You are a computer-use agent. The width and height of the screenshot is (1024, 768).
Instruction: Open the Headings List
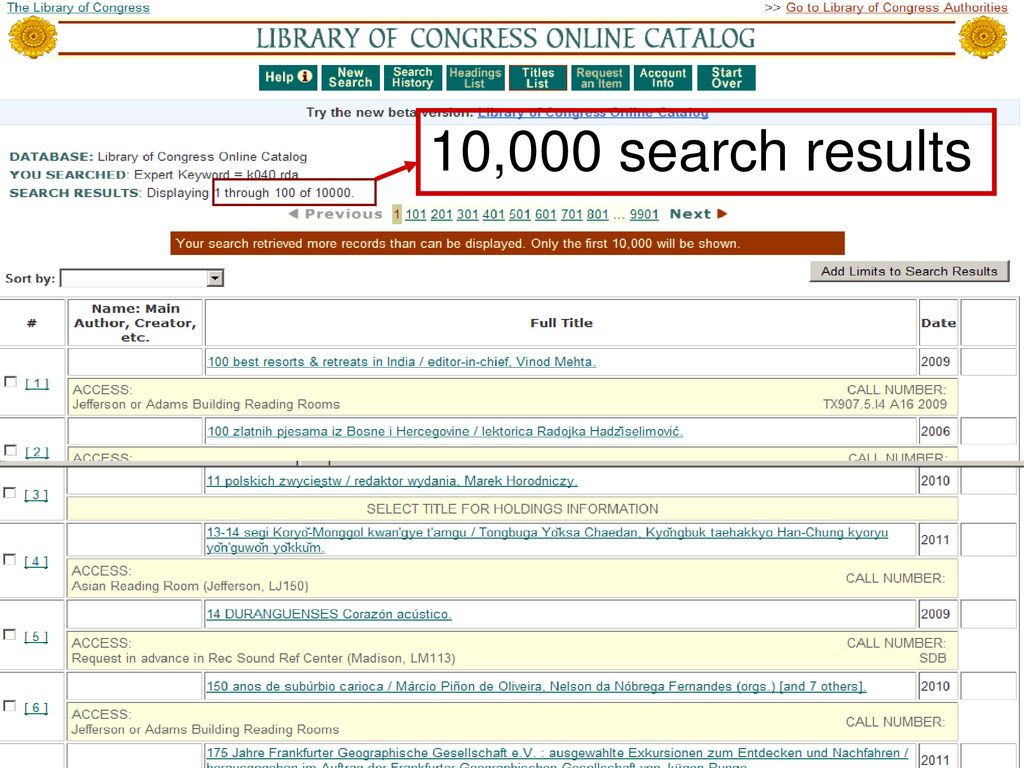pyautogui.click(x=475, y=77)
